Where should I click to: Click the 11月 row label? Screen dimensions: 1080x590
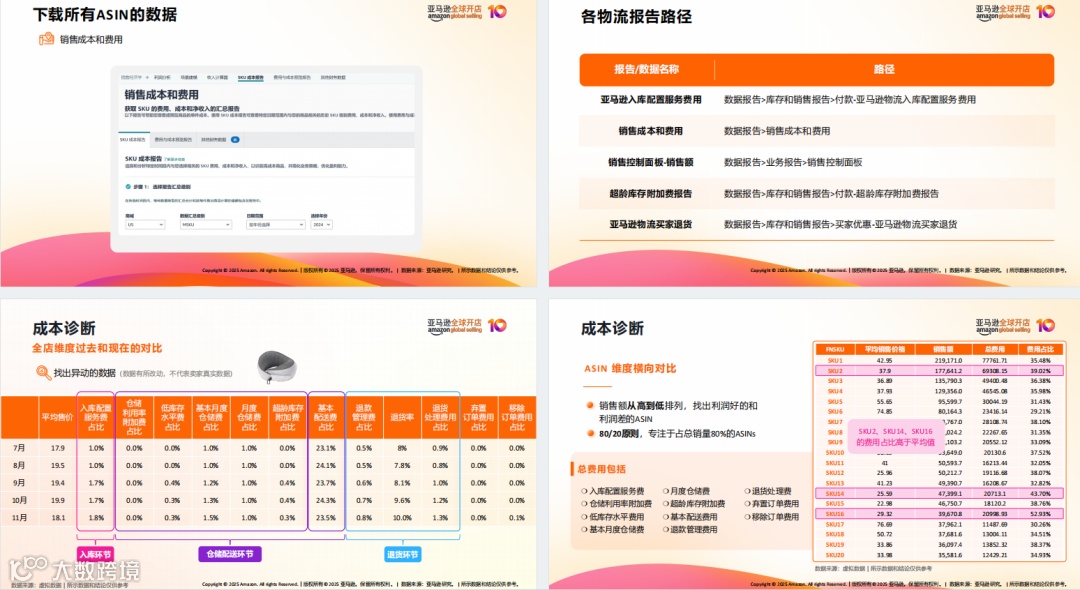19,518
